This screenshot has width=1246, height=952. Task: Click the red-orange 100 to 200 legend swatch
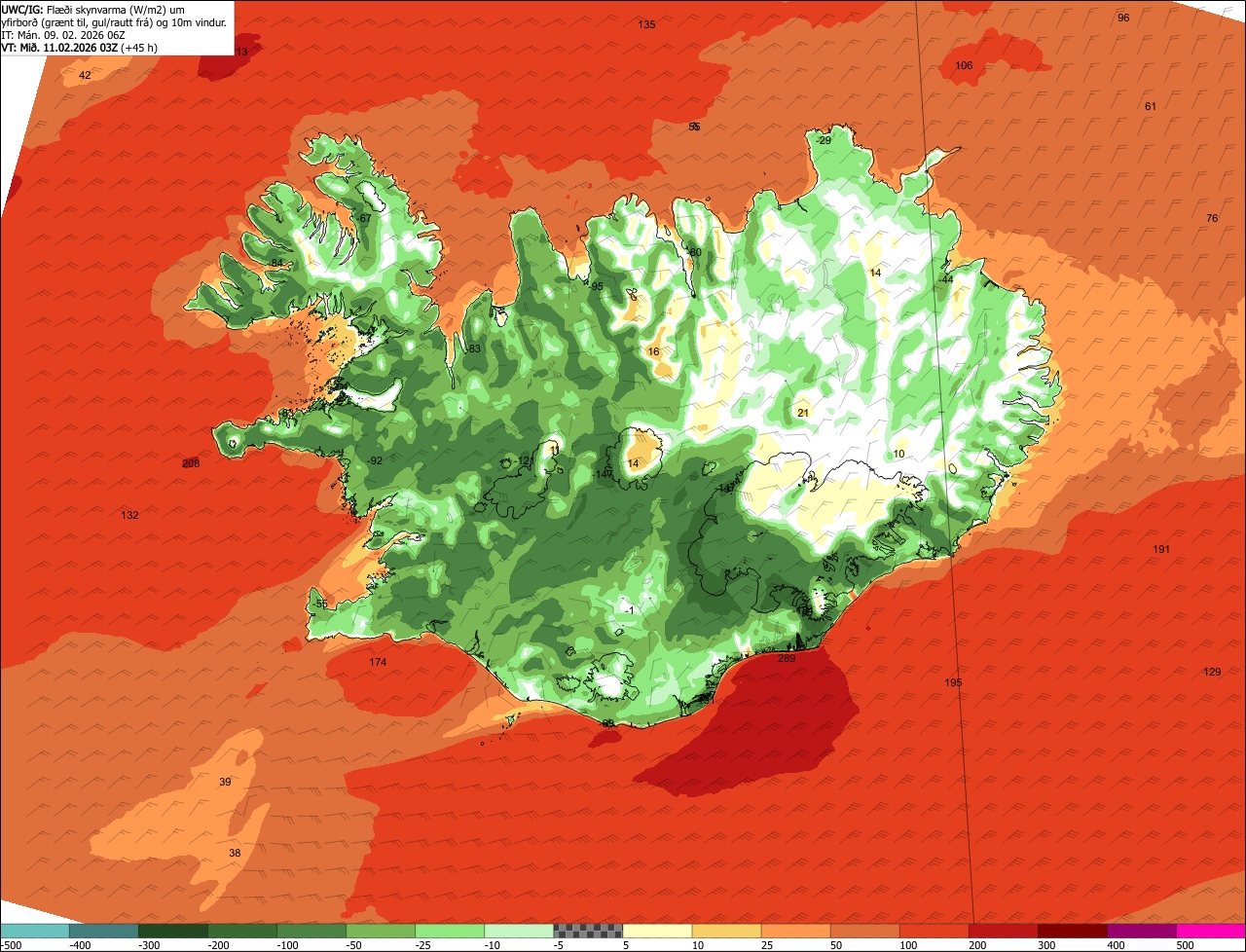point(934,931)
